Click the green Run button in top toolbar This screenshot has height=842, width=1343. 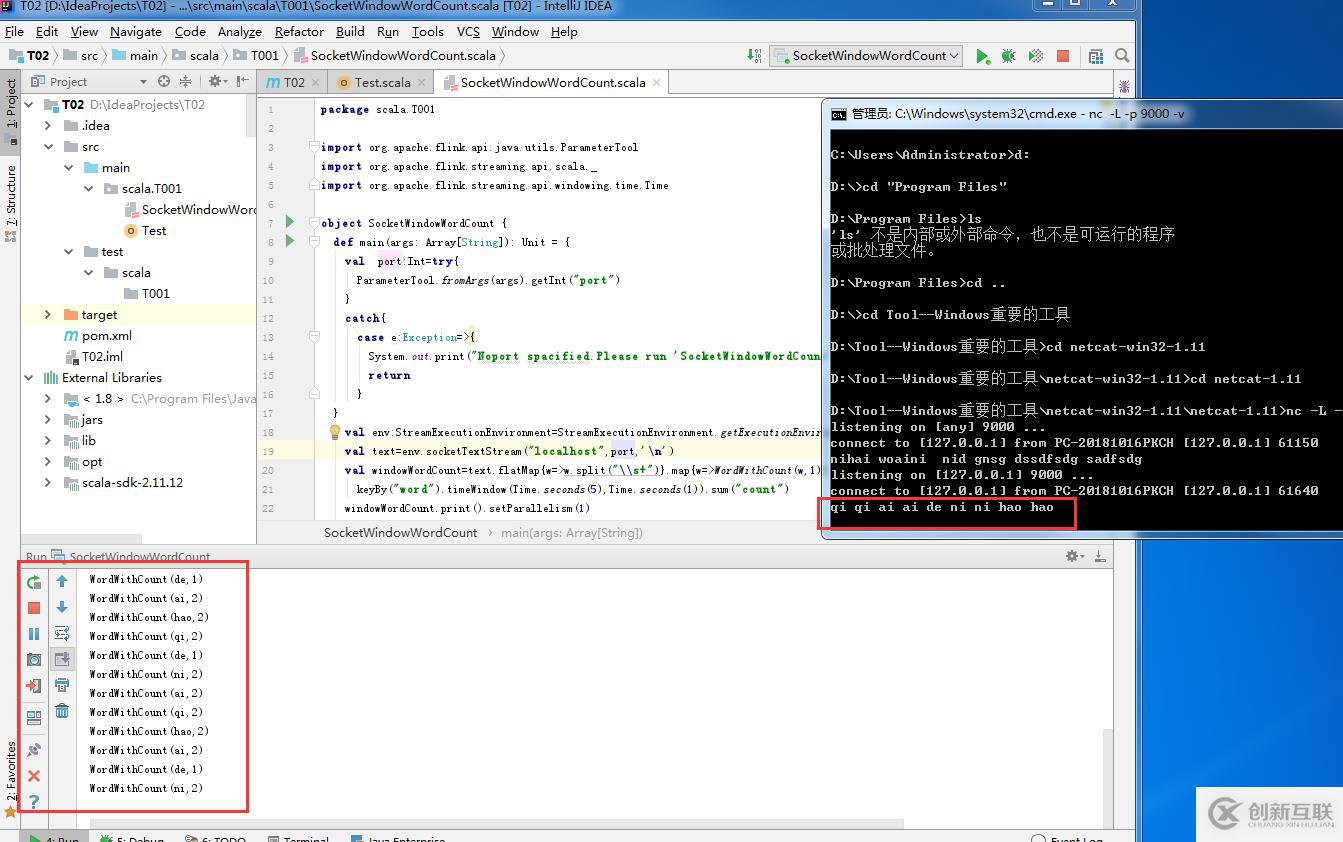coord(982,56)
